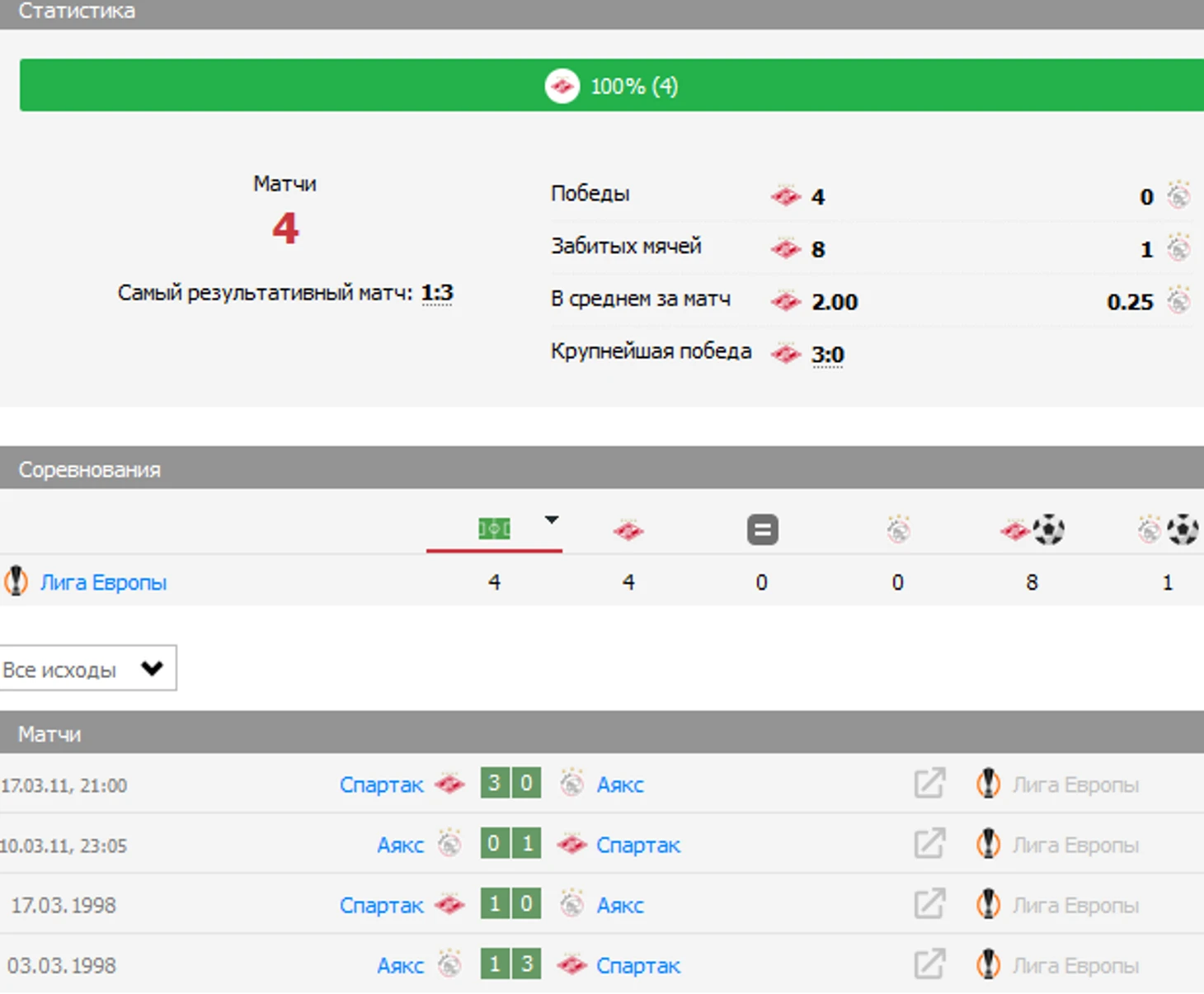
Task: Click Ajax logo in Забитых мячей row
Action: click(1178, 248)
